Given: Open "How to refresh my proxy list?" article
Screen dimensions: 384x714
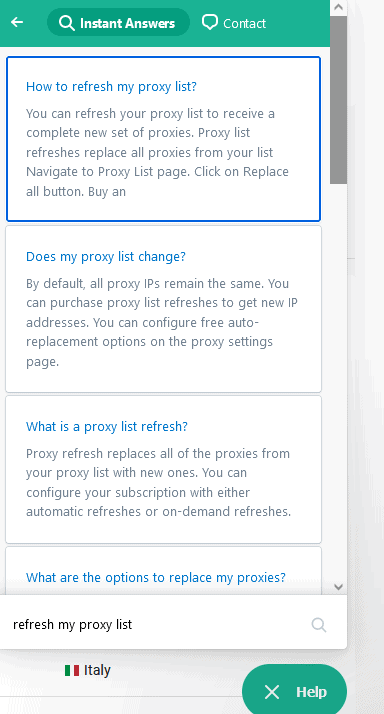Looking at the screenshot, I should tap(112, 87).
